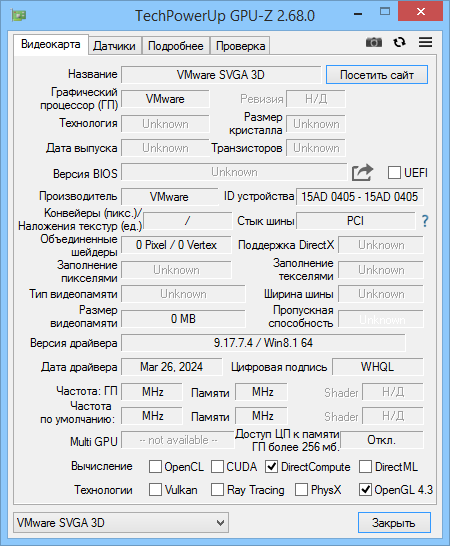Click the Поддержка DirectX Unknown value
The image size is (450, 546).
tap(381, 245)
